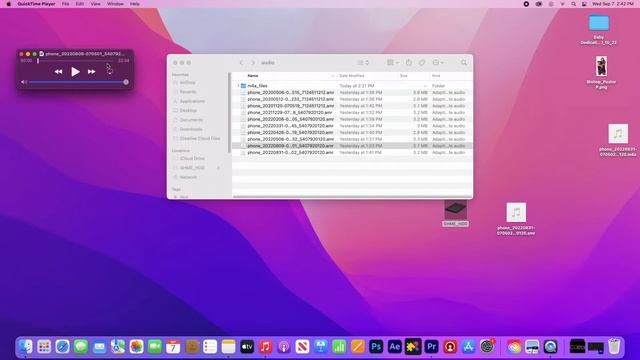
Task: Open the share button in QuickTime Player
Action: 109,70
